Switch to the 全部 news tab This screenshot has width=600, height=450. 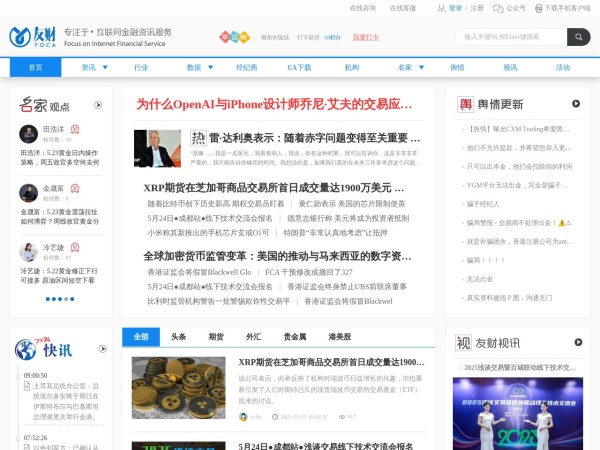coord(141,337)
